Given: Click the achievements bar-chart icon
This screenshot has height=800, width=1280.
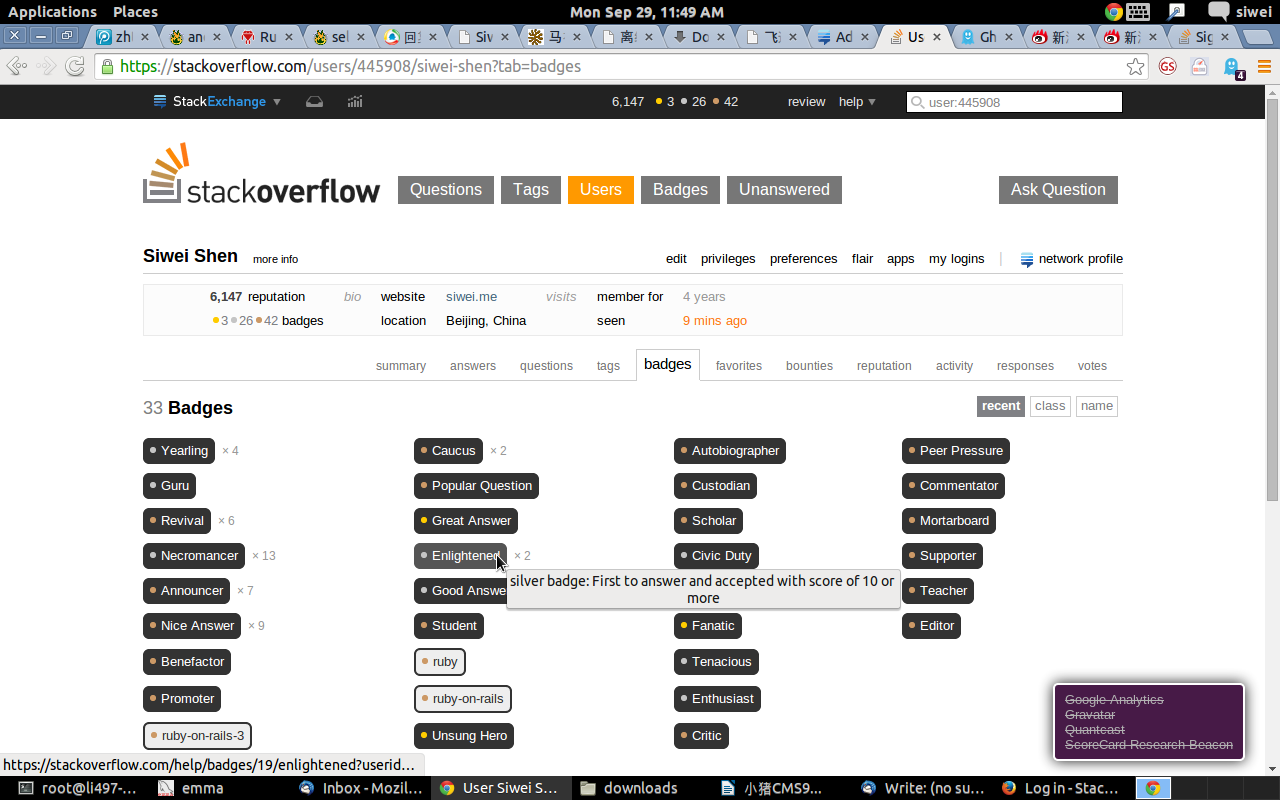Looking at the screenshot, I should click(355, 101).
